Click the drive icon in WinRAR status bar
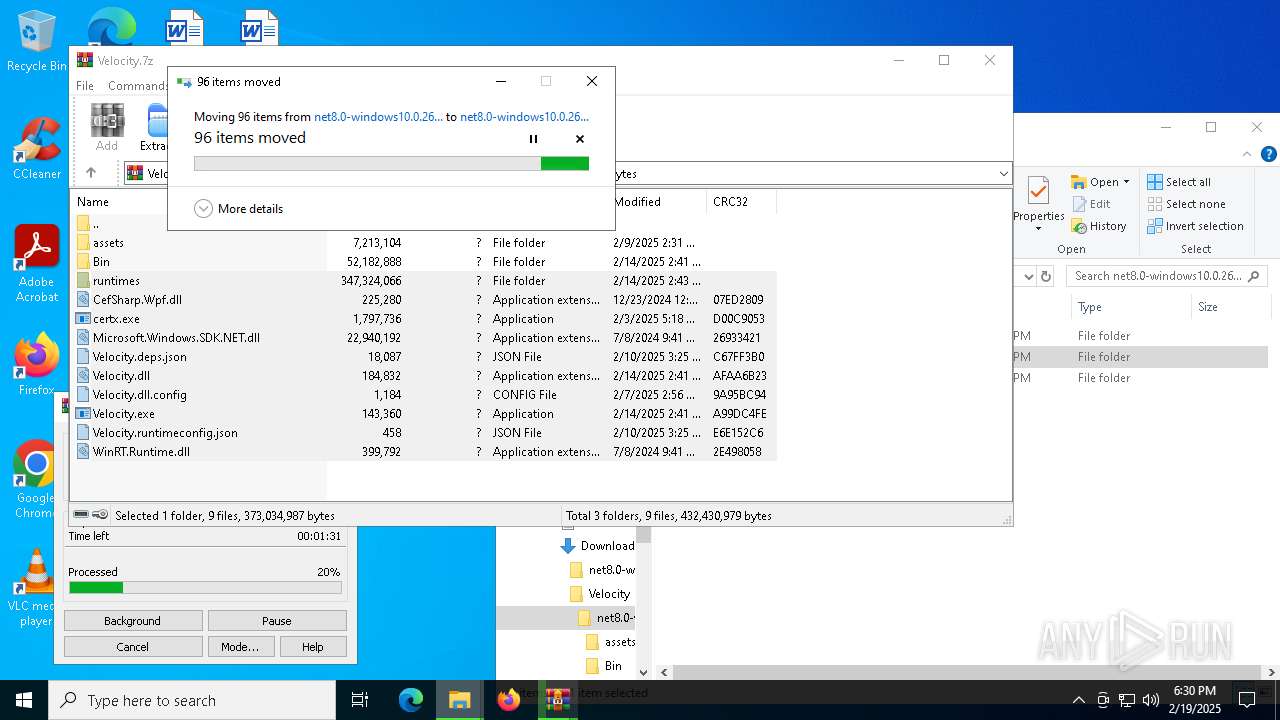This screenshot has height=720, width=1280. pyautogui.click(x=81, y=515)
